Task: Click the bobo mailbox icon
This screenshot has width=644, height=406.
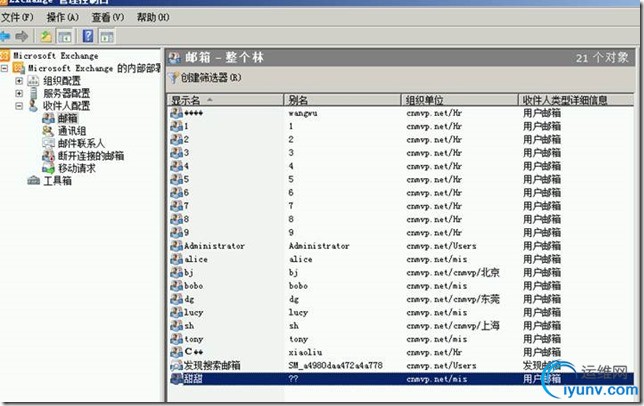Action: click(177, 286)
